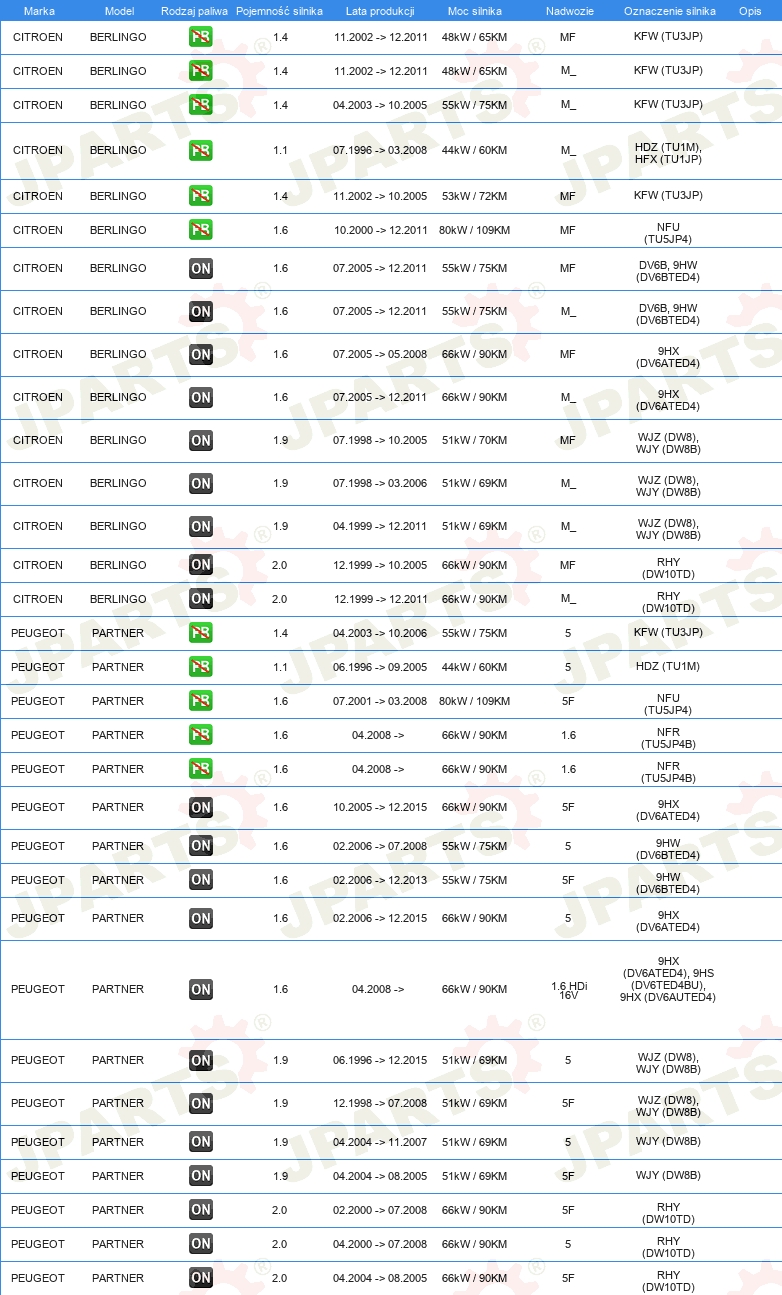The width and height of the screenshot is (782, 1295).
Task: Select ON icon in Partner 02.2006 -> 07.2008 row
Action: (201, 846)
